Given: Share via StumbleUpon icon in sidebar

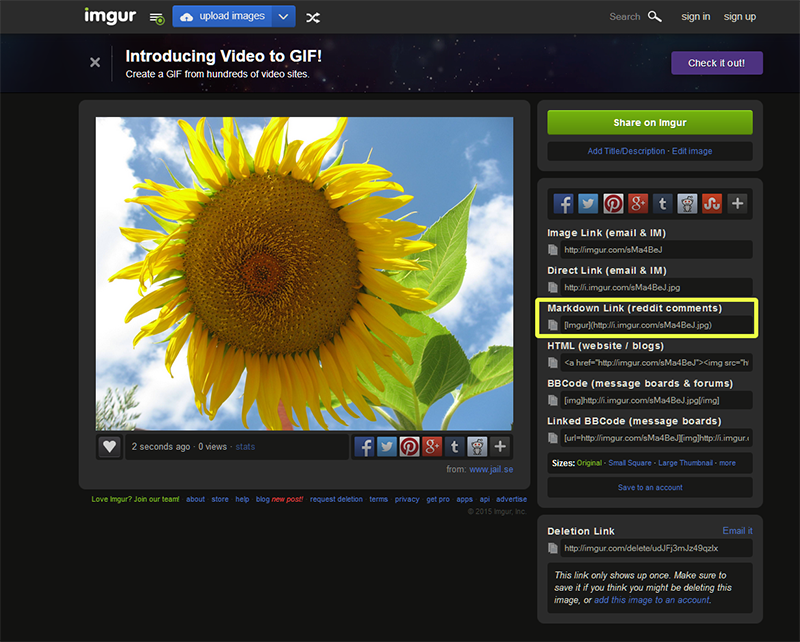Looking at the screenshot, I should click(x=712, y=204).
